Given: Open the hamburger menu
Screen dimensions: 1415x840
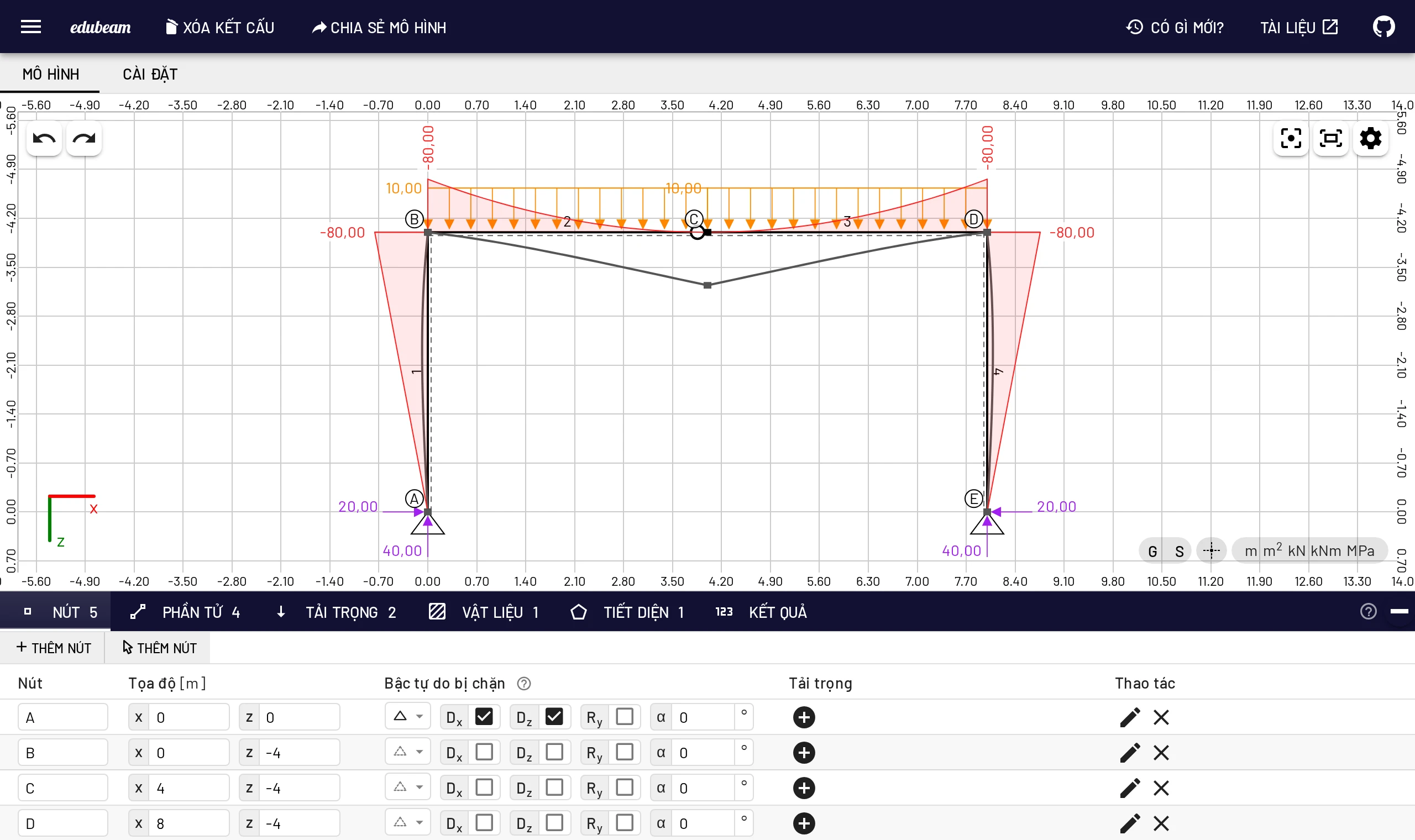Looking at the screenshot, I should pos(30,27).
